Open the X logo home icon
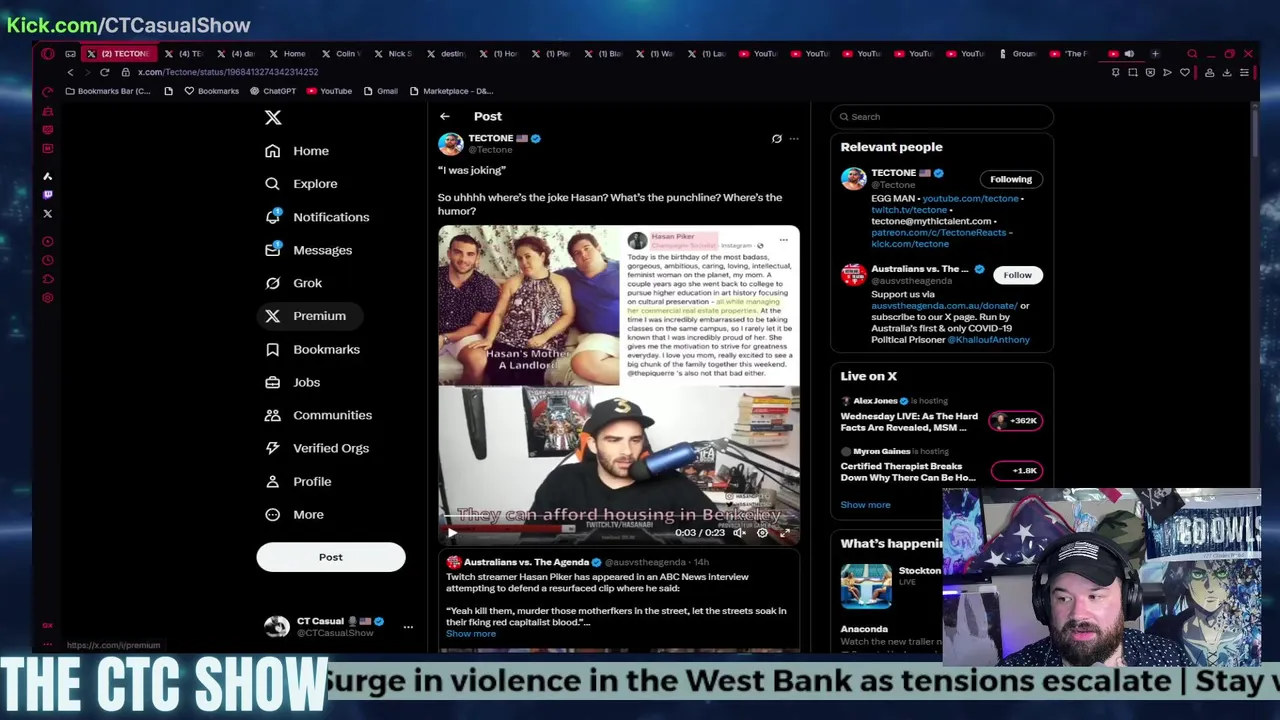Viewport: 1280px width, 720px height. point(273,117)
